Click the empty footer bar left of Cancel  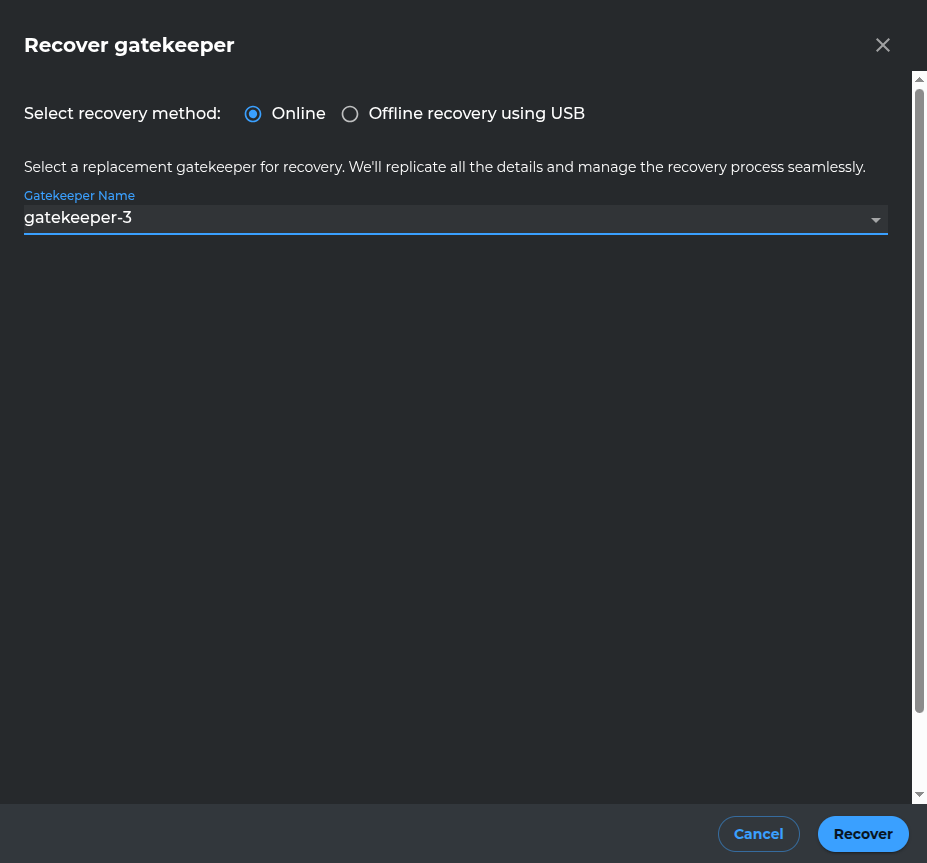point(350,834)
